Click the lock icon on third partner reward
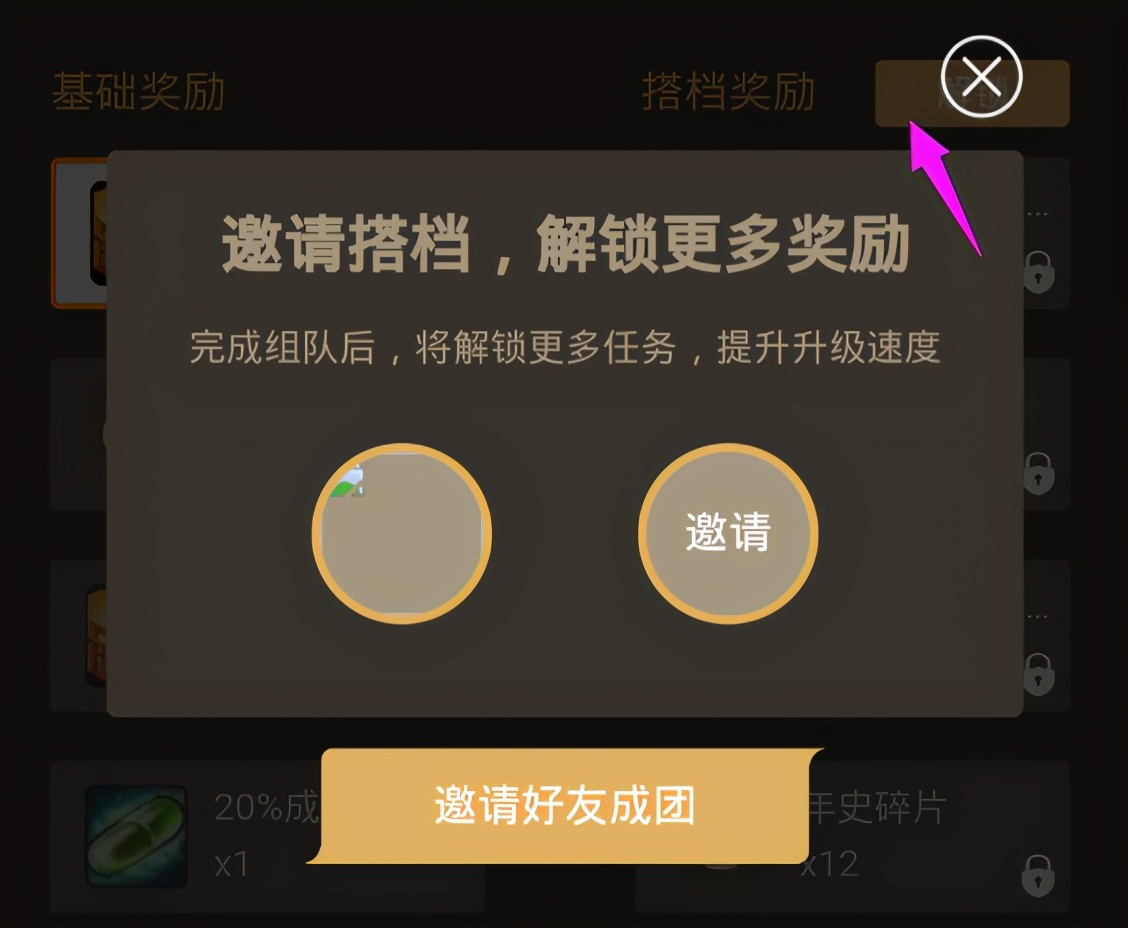The image size is (1128, 928). point(1038,674)
